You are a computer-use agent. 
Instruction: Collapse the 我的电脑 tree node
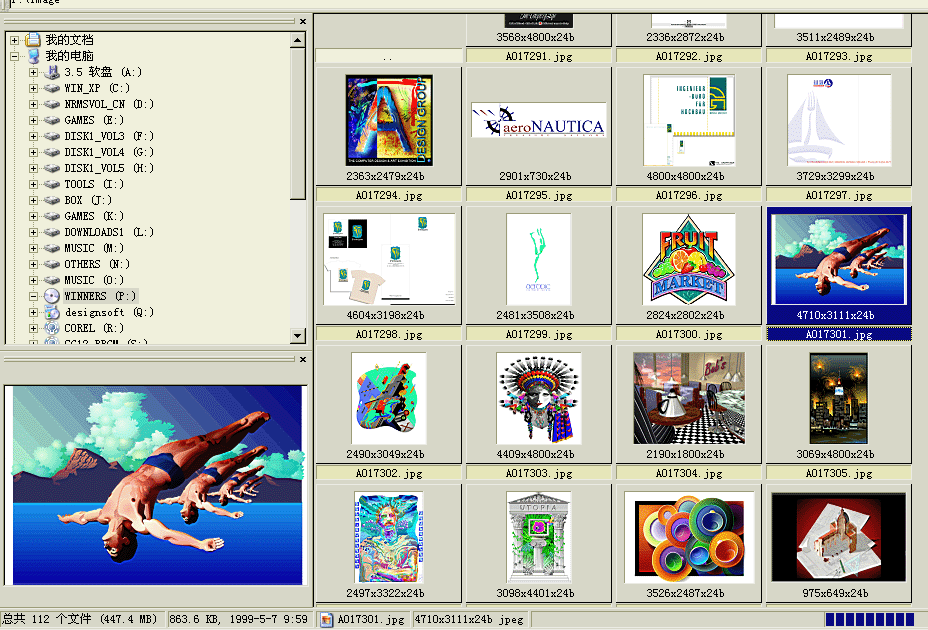coord(14,56)
